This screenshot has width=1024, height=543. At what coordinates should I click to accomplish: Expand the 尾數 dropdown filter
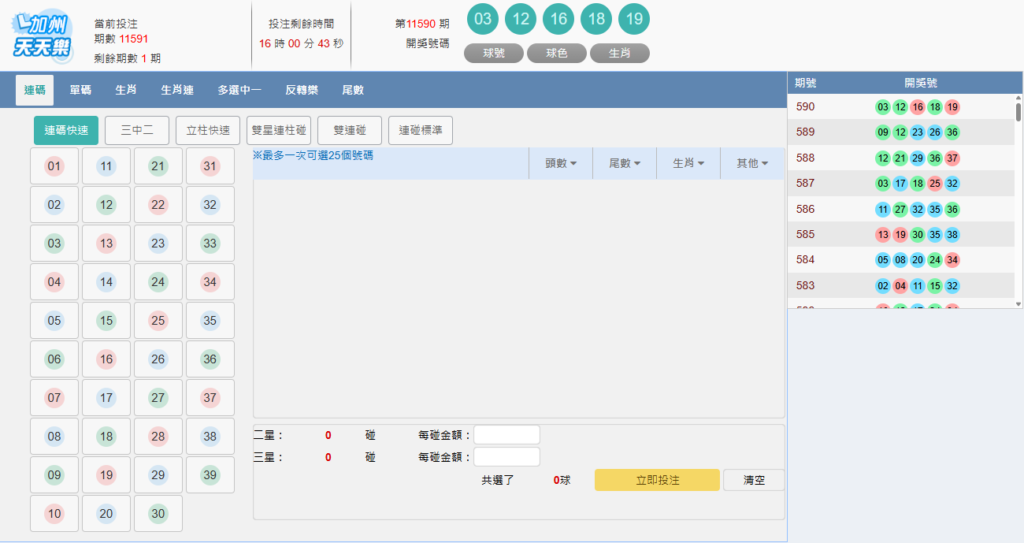click(624, 163)
